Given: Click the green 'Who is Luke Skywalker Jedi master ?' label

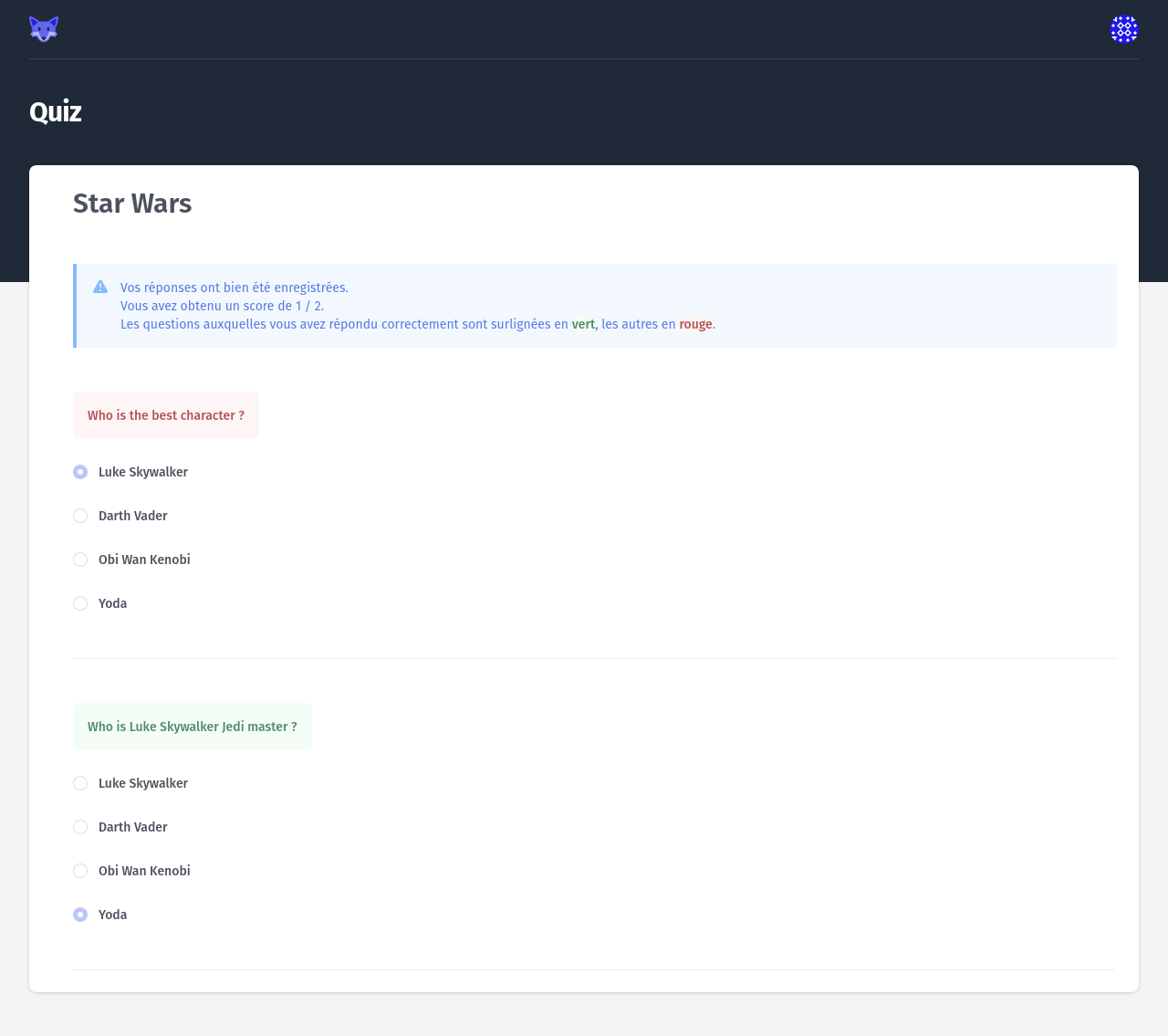Looking at the screenshot, I should tap(192, 727).
